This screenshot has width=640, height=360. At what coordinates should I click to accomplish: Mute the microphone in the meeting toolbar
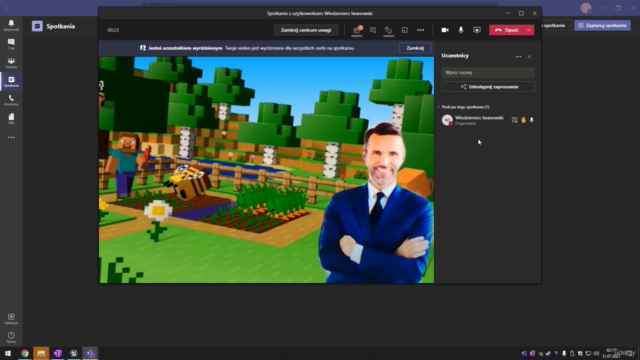tap(461, 30)
